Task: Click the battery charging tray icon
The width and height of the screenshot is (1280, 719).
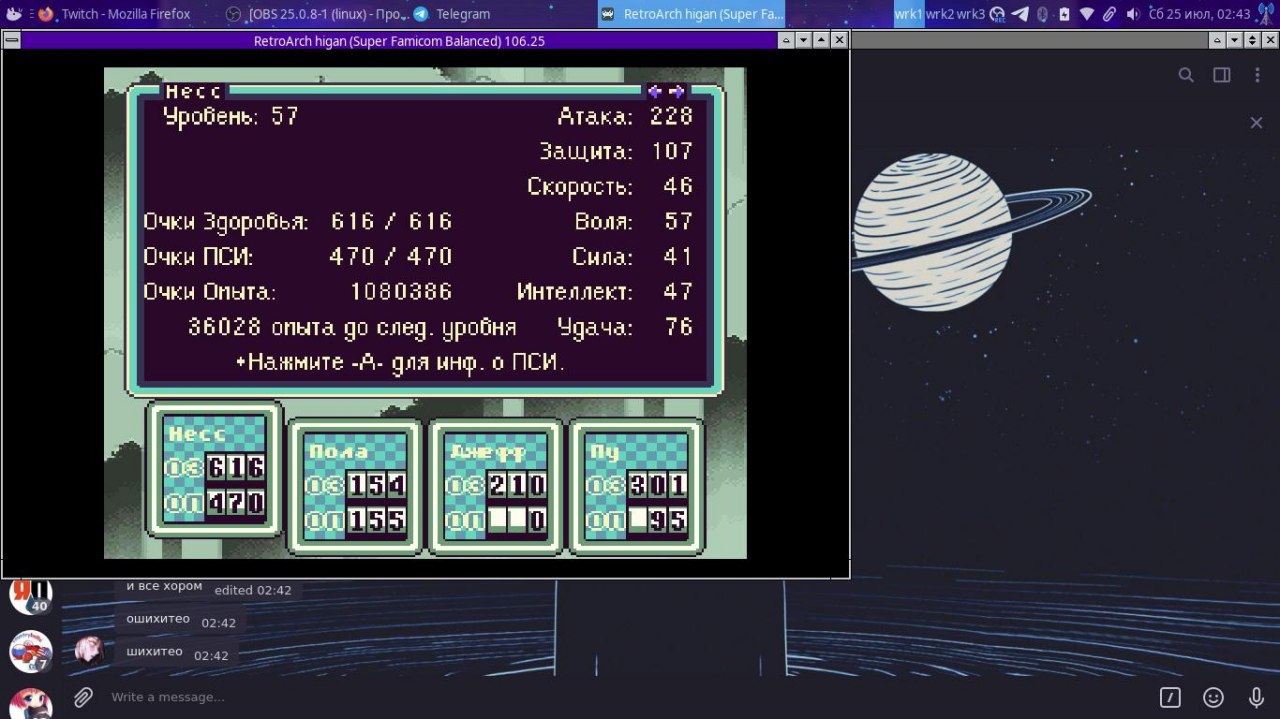Action: pos(1064,14)
